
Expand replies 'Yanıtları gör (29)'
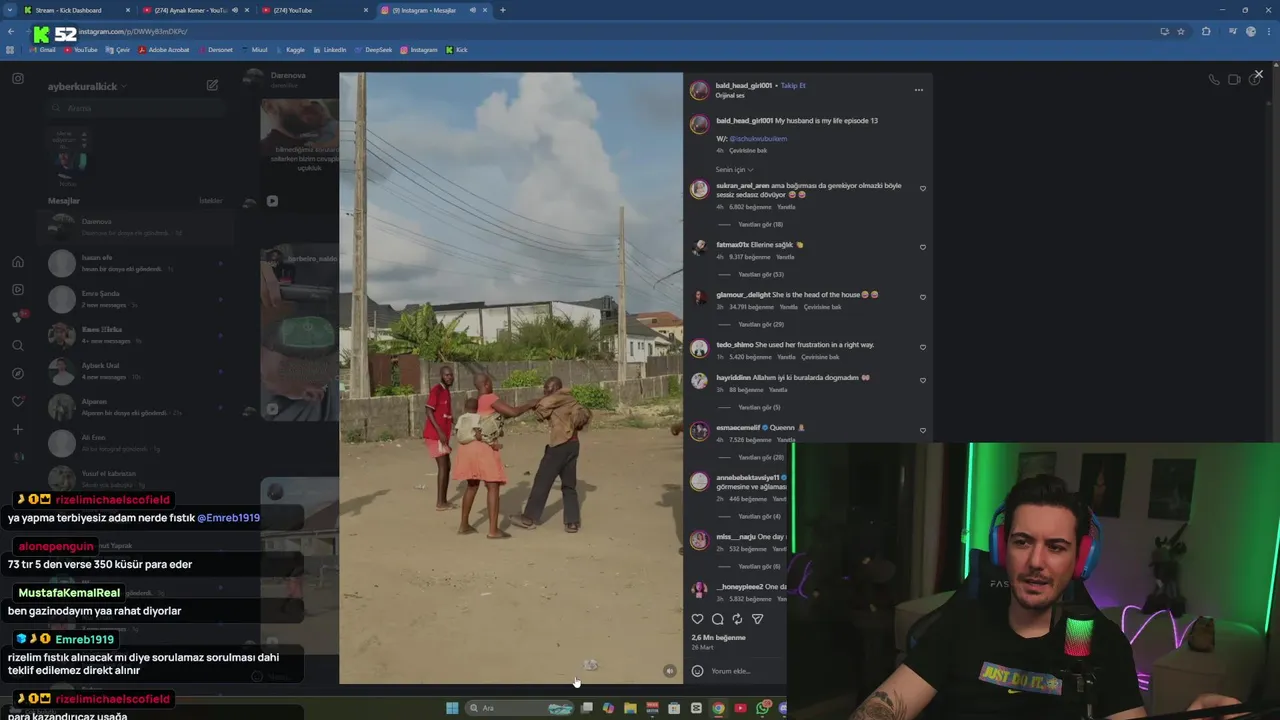pos(760,324)
